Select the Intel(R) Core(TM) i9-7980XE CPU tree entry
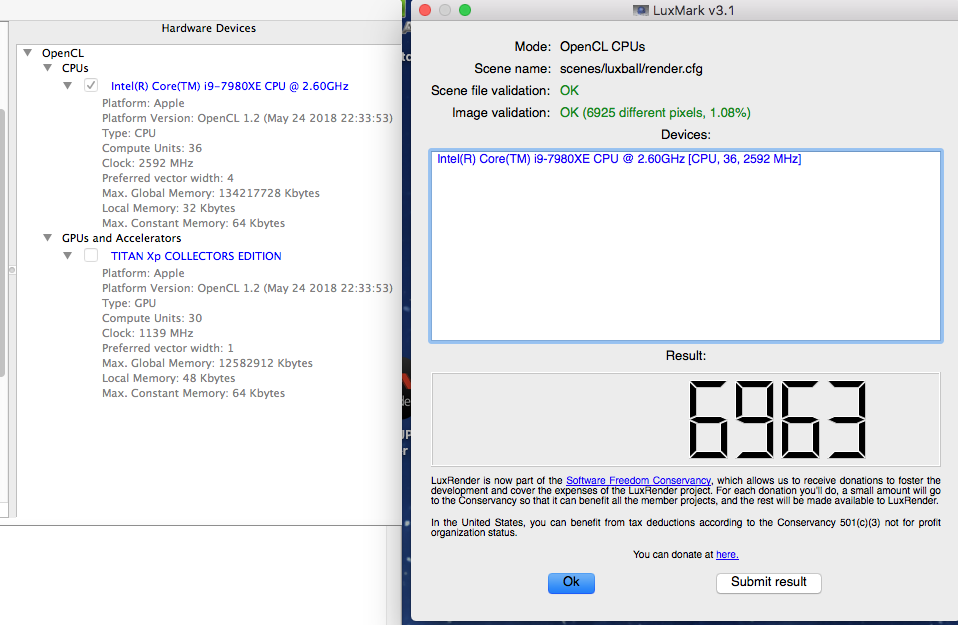Image resolution: width=958 pixels, height=625 pixels. [230, 86]
